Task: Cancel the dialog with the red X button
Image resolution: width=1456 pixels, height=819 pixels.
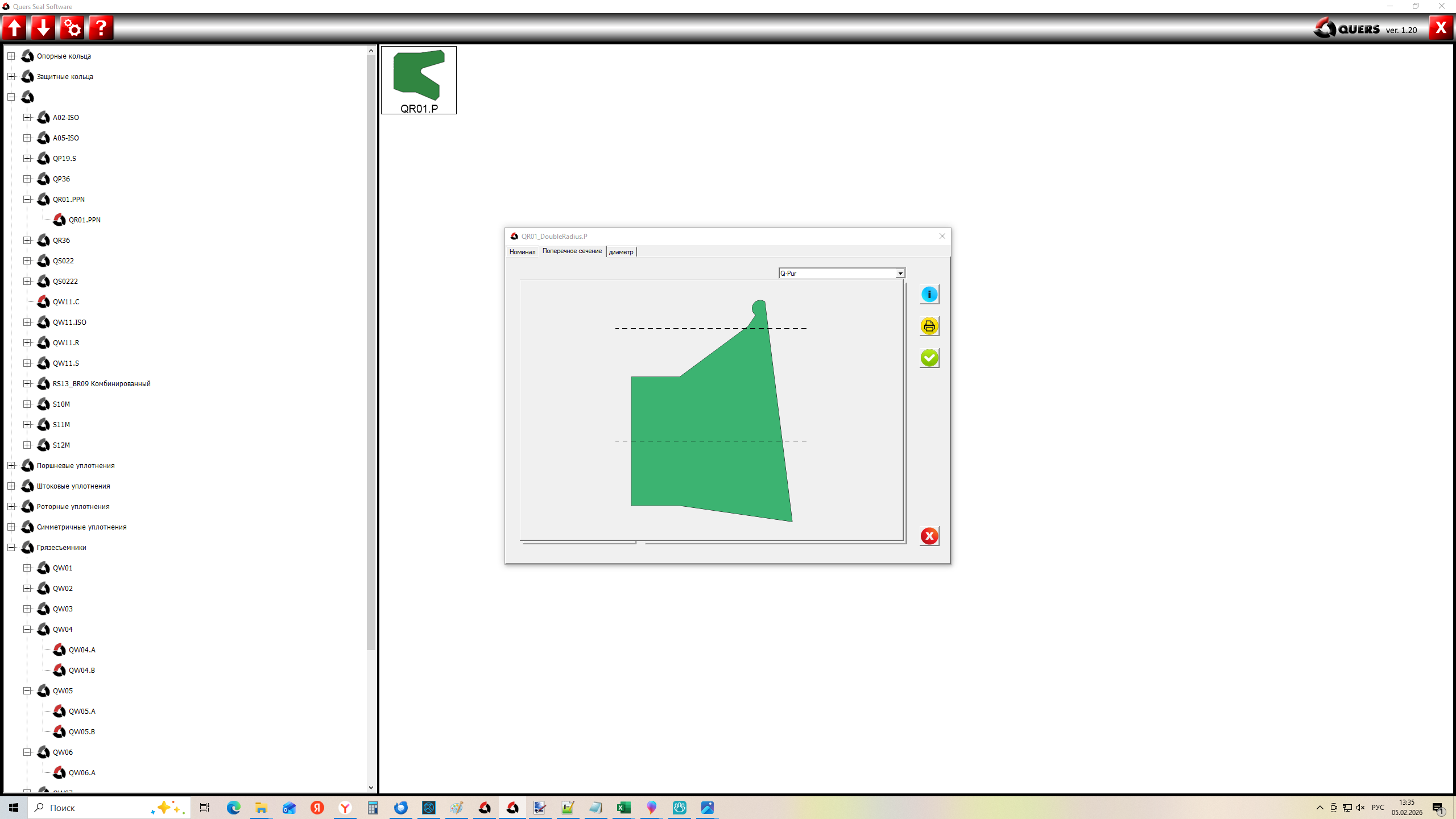Action: [929, 536]
